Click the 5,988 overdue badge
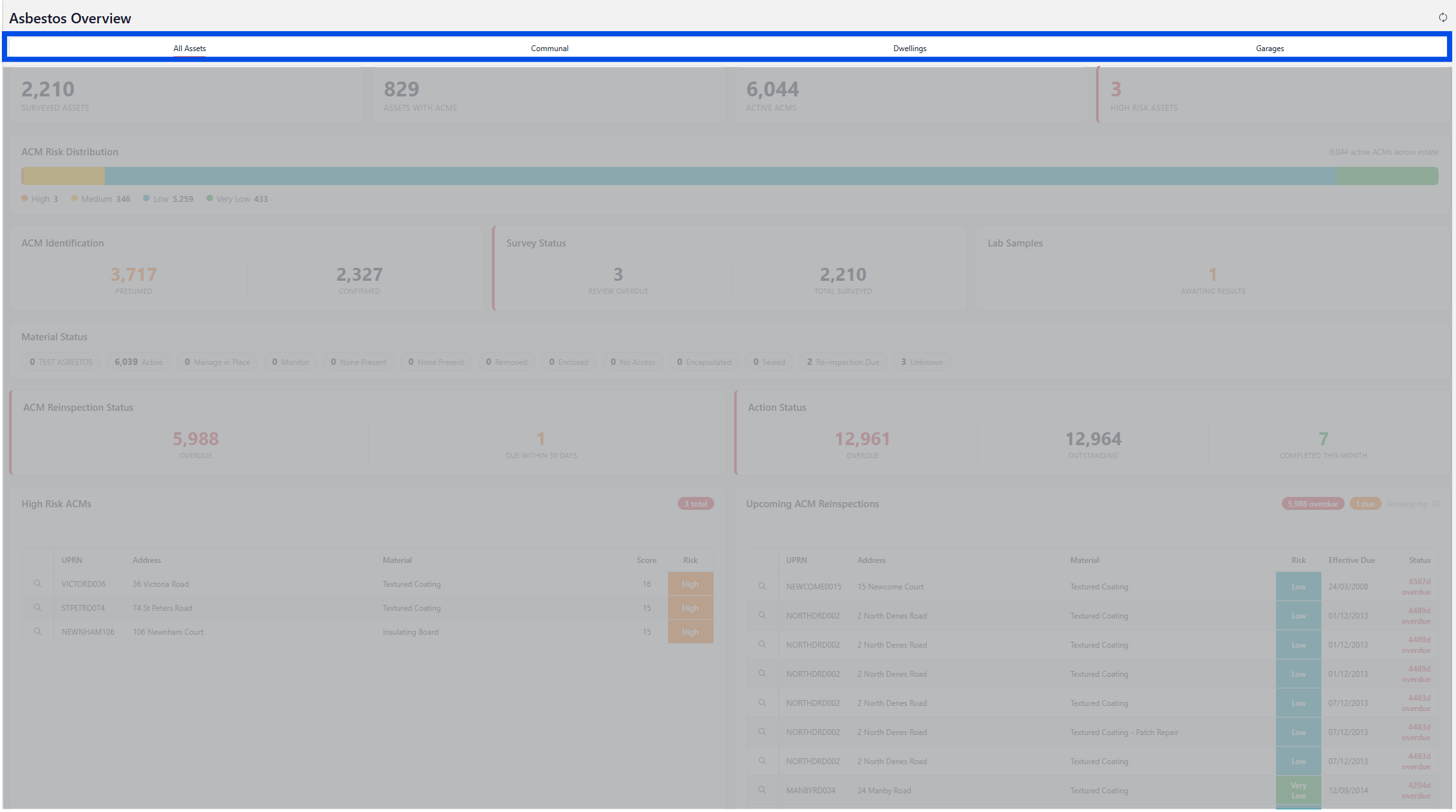Screen dimensions: 1456x812 click(x=1312, y=504)
